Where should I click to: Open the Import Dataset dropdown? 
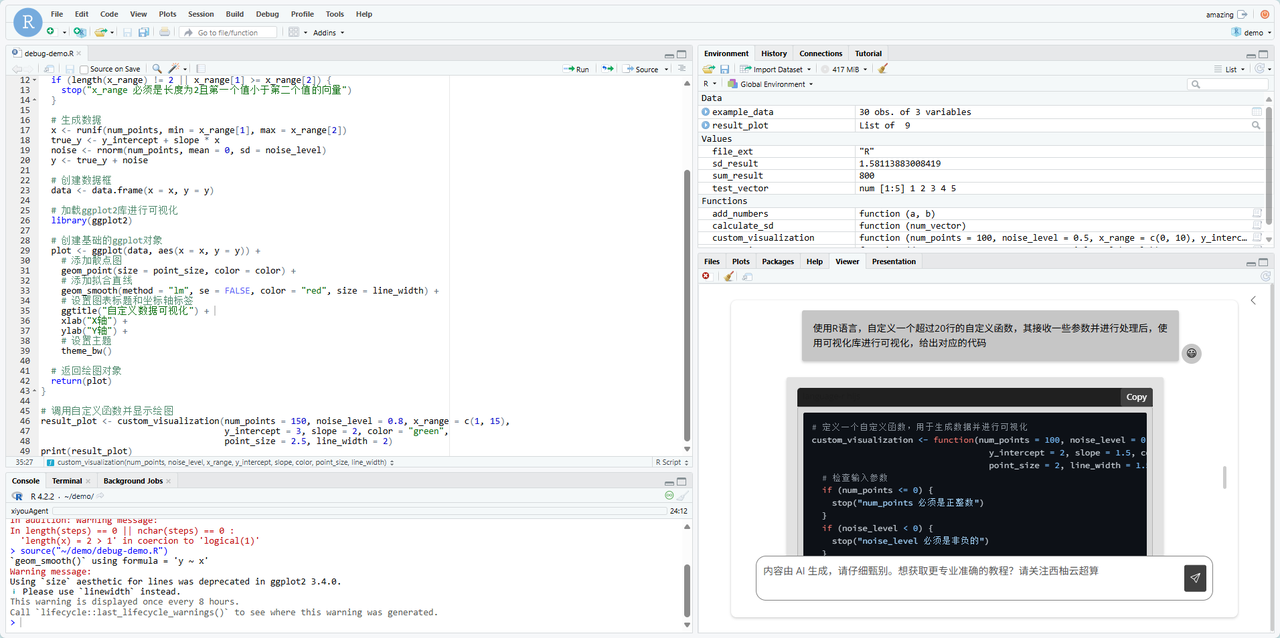tap(778, 69)
